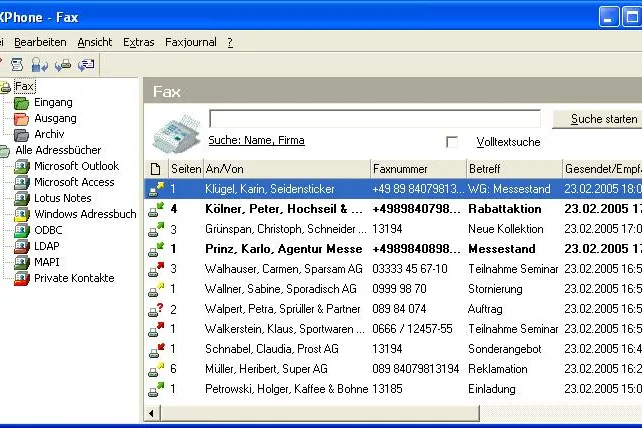Click the Private Kontakte red icon
This screenshot has height=428, width=642.
22,279
